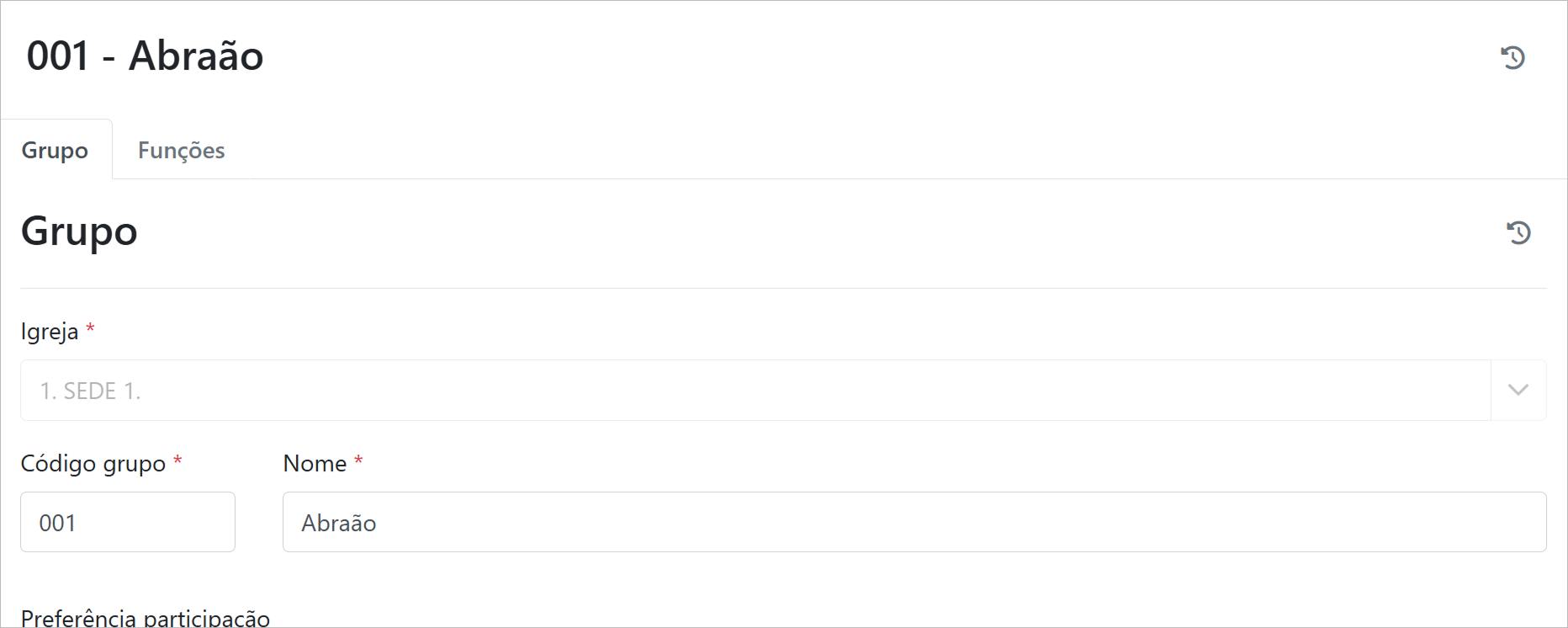The image size is (1568, 628).
Task: Click the required asterisk beside Nome
Action: (x=358, y=461)
